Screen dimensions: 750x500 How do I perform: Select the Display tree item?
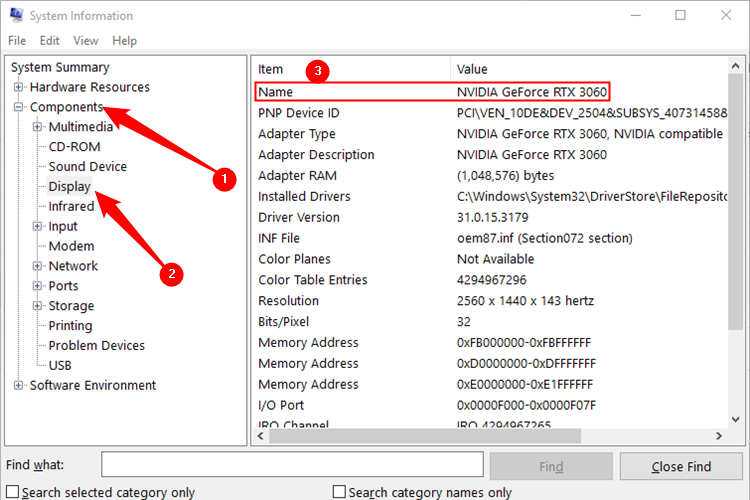[x=69, y=187]
